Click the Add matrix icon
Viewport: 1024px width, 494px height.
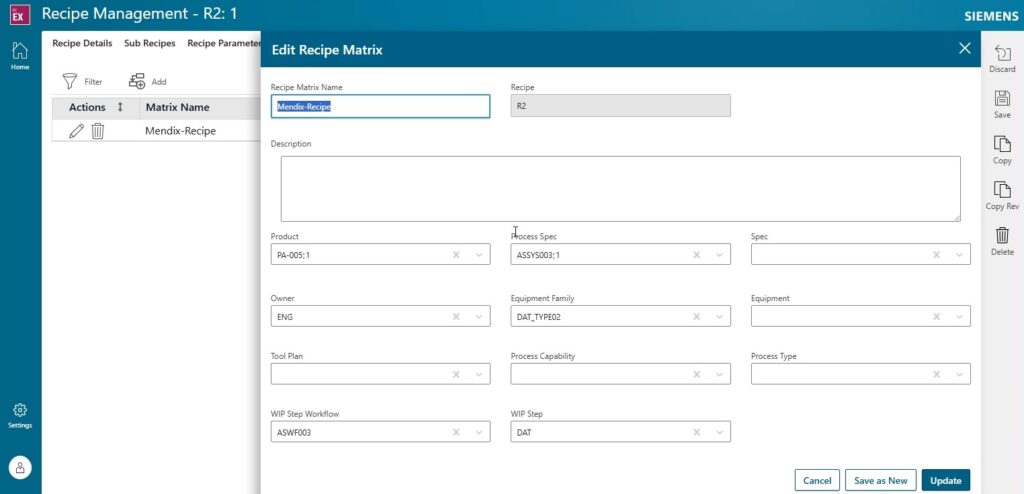[137, 82]
